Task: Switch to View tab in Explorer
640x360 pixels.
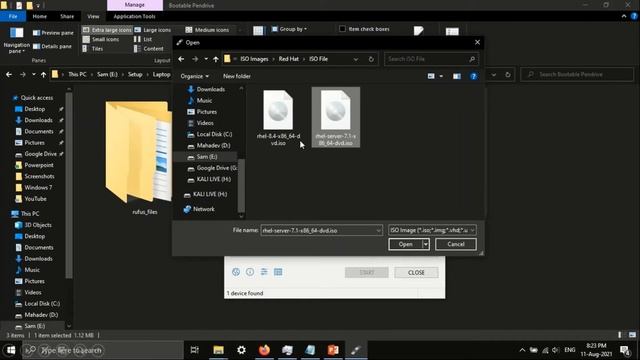Action: [x=93, y=16]
